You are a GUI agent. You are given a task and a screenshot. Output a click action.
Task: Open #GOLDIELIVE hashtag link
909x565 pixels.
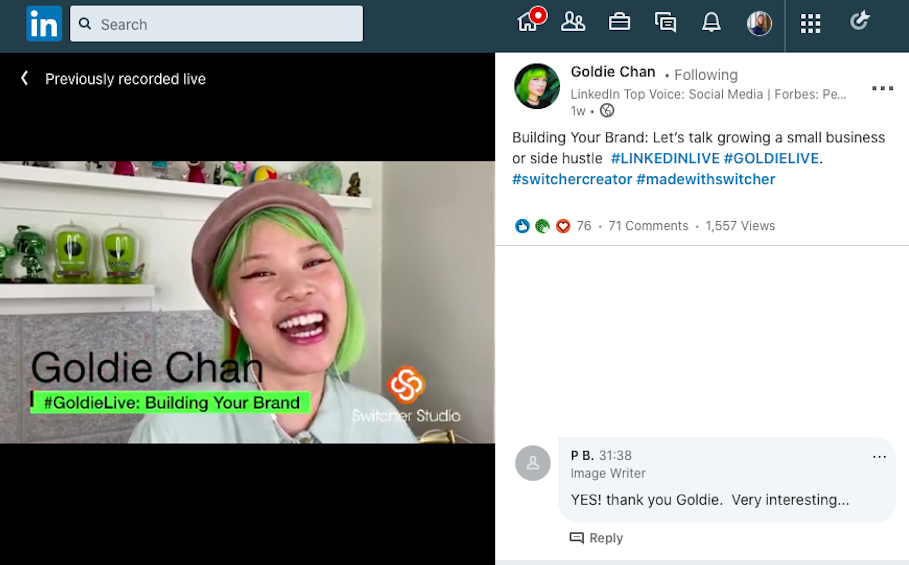click(771, 158)
